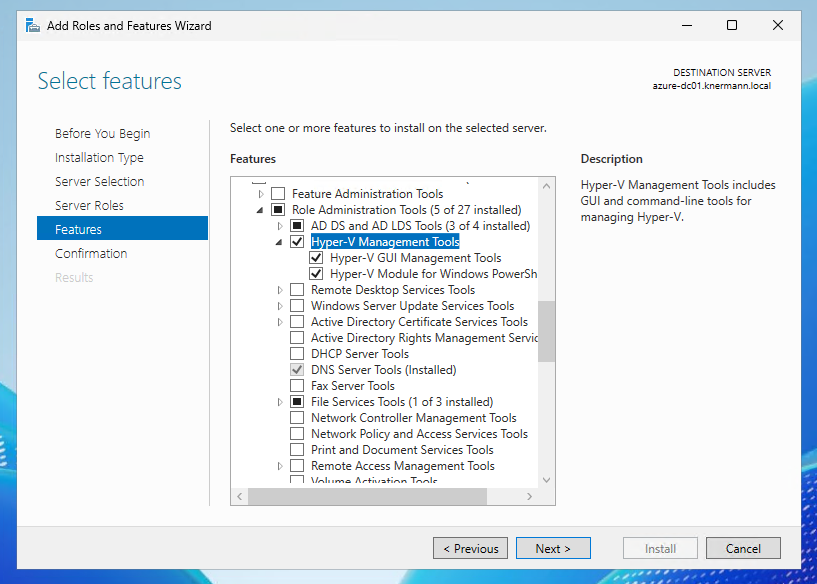817x584 pixels.
Task: Click the Cancel button
Action: tap(743, 548)
